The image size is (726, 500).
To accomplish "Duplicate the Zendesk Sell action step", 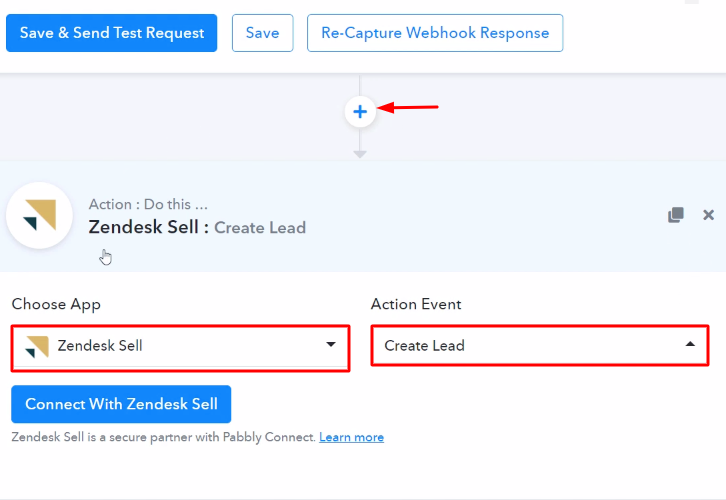I will point(676,215).
